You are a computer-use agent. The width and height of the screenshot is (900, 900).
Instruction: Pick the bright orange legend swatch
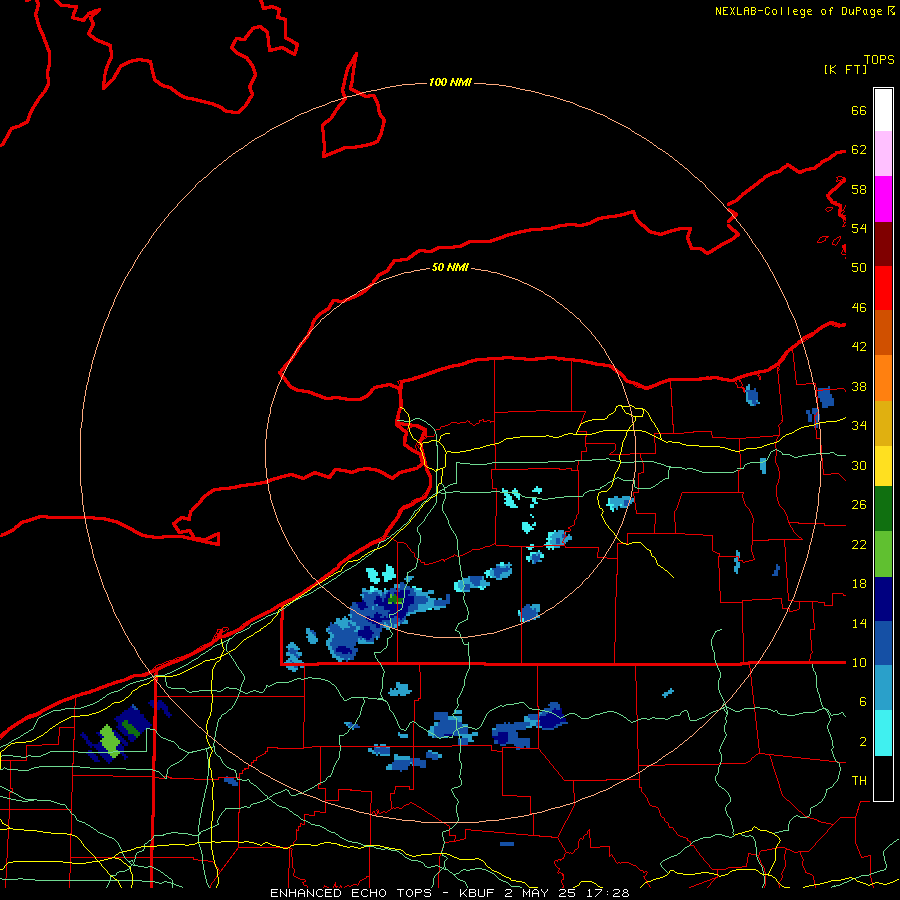[883, 378]
